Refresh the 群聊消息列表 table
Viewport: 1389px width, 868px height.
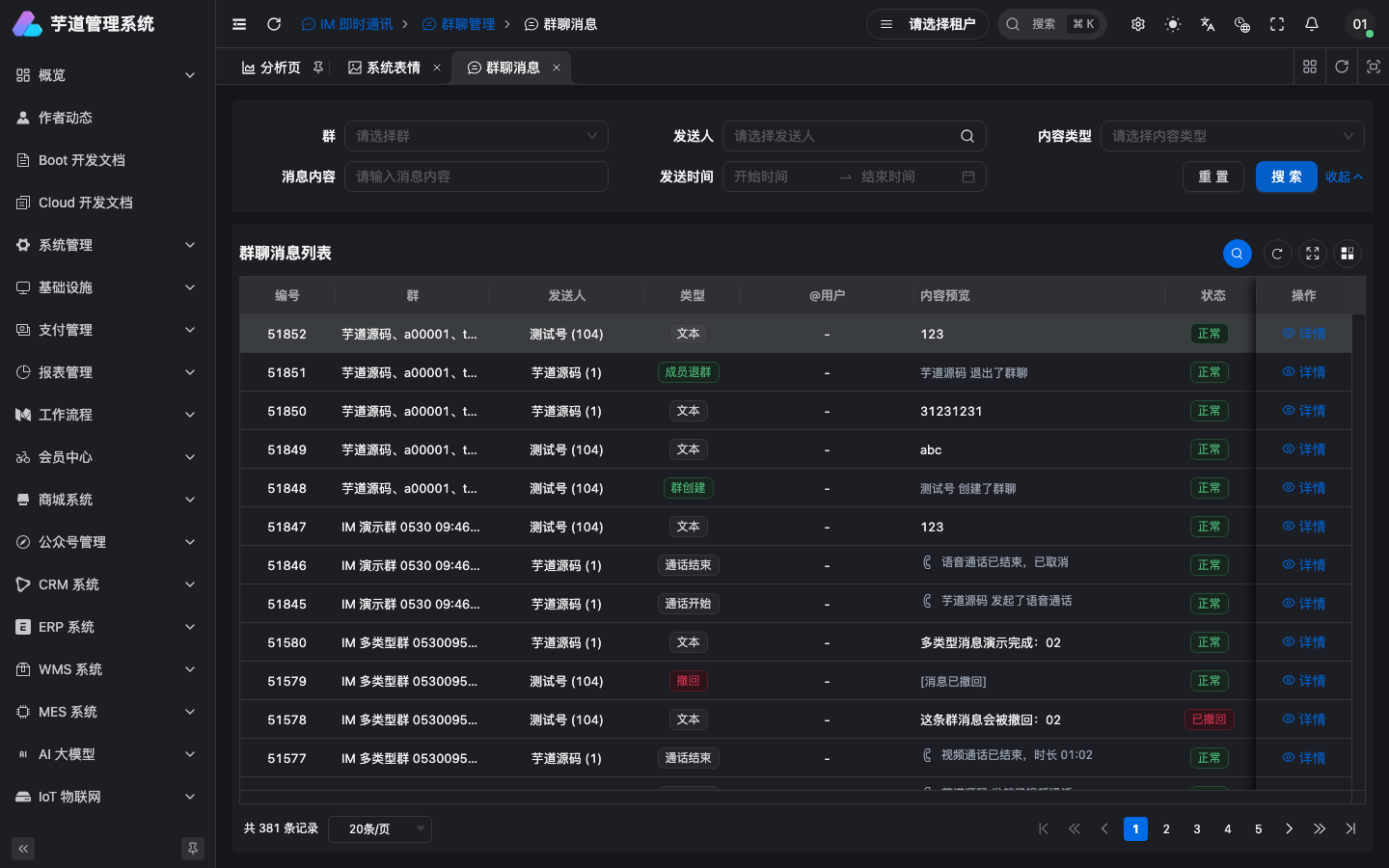[x=1277, y=254]
